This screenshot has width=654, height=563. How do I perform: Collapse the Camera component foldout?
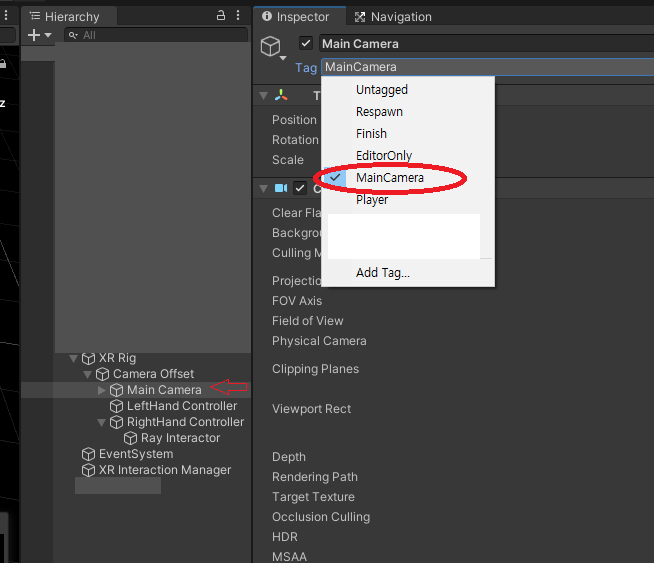[263, 189]
